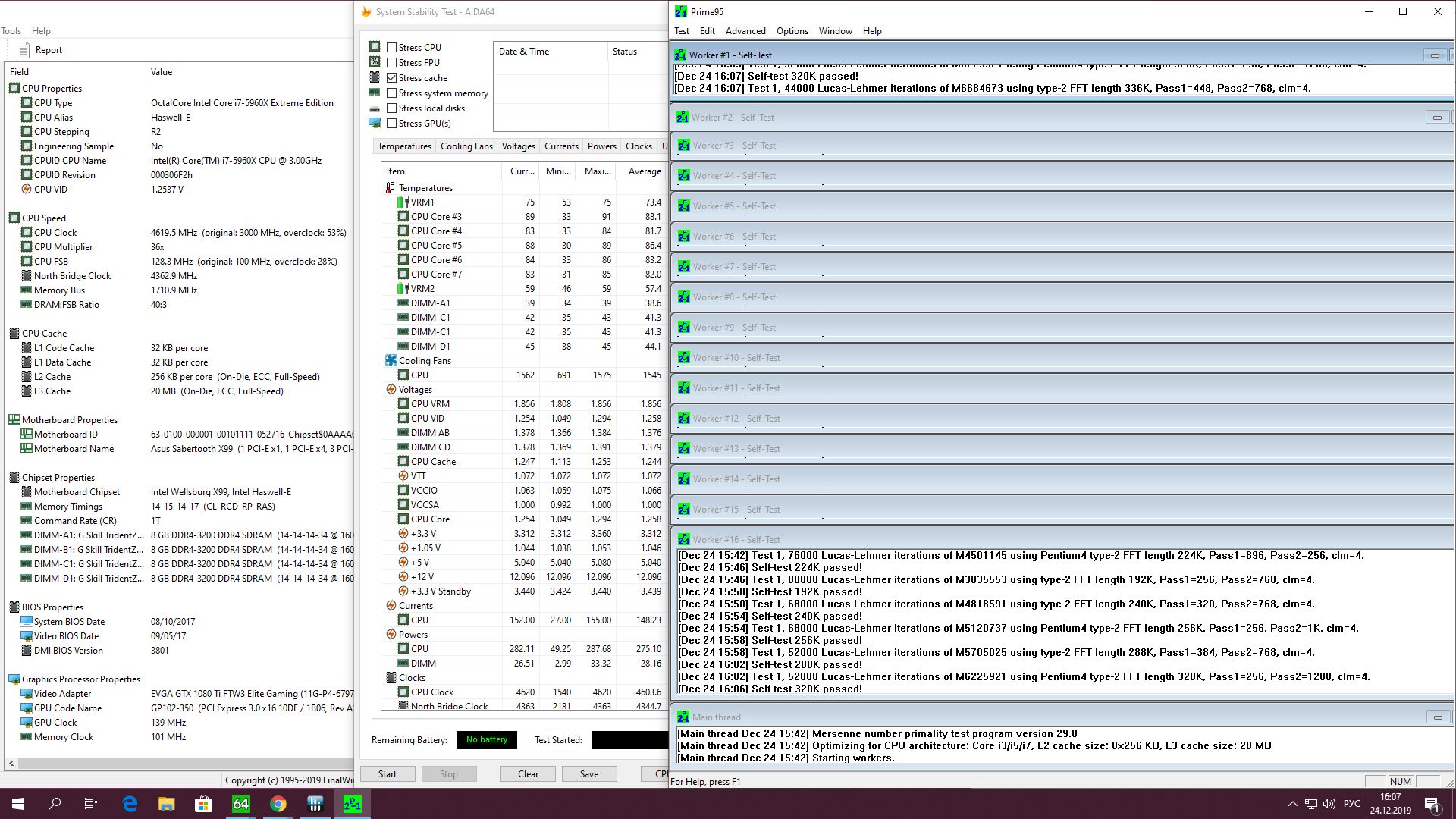Restore the Worker #2 Self-Test window

1436,118
